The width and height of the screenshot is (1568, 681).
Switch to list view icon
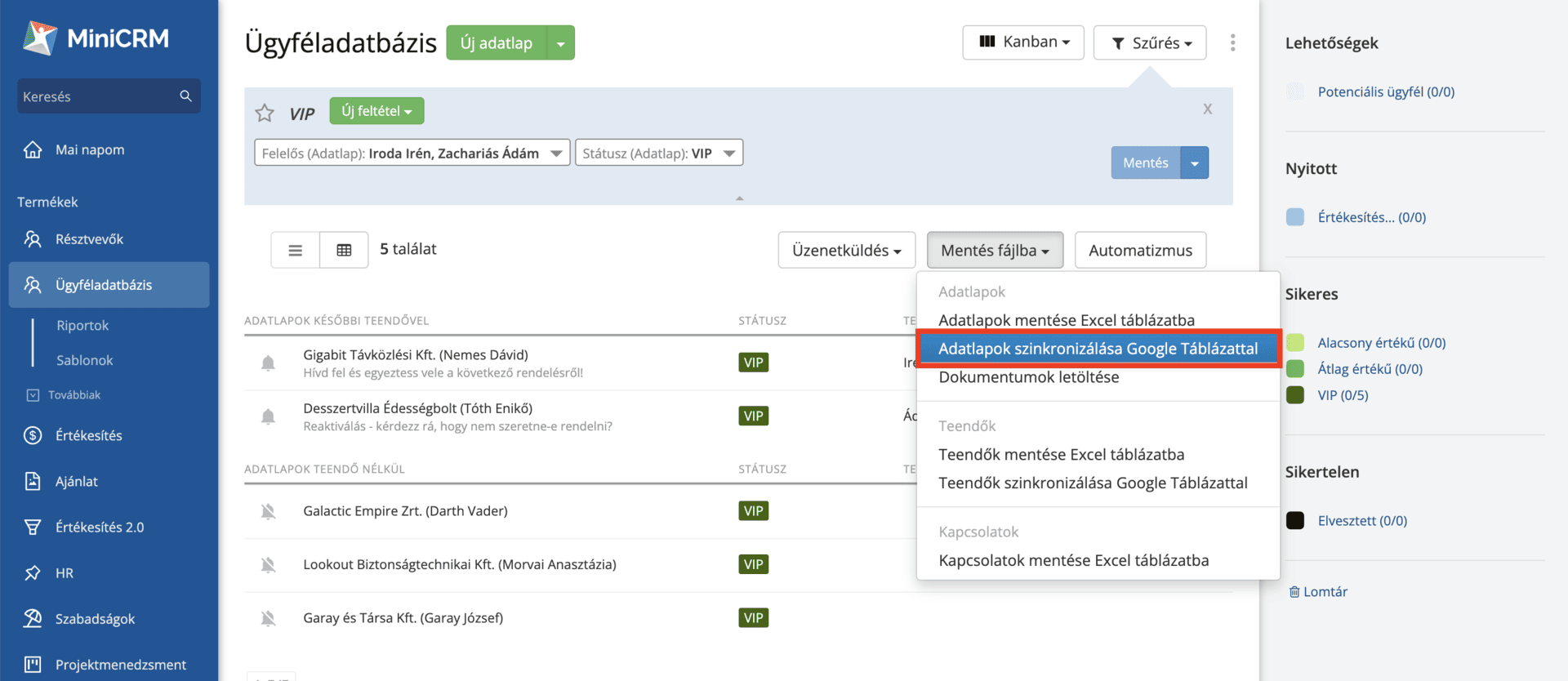(296, 250)
